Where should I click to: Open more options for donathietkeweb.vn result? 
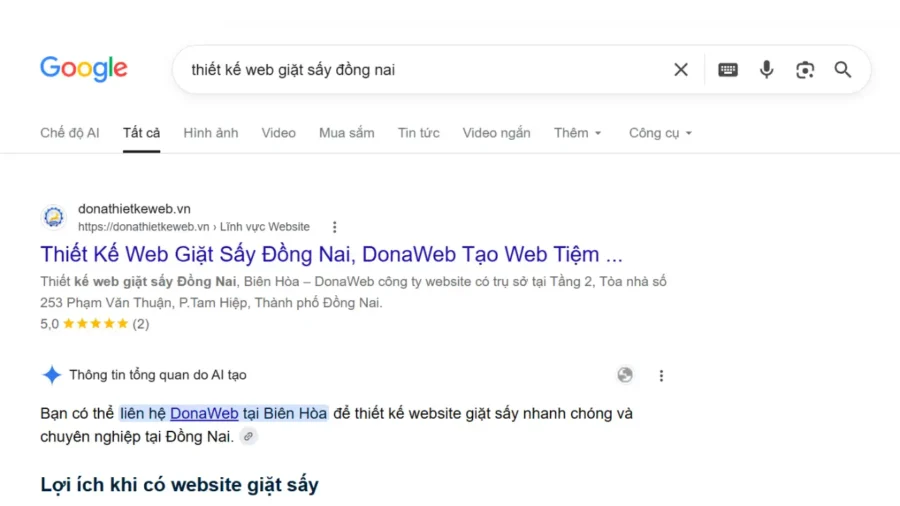pyautogui.click(x=335, y=227)
